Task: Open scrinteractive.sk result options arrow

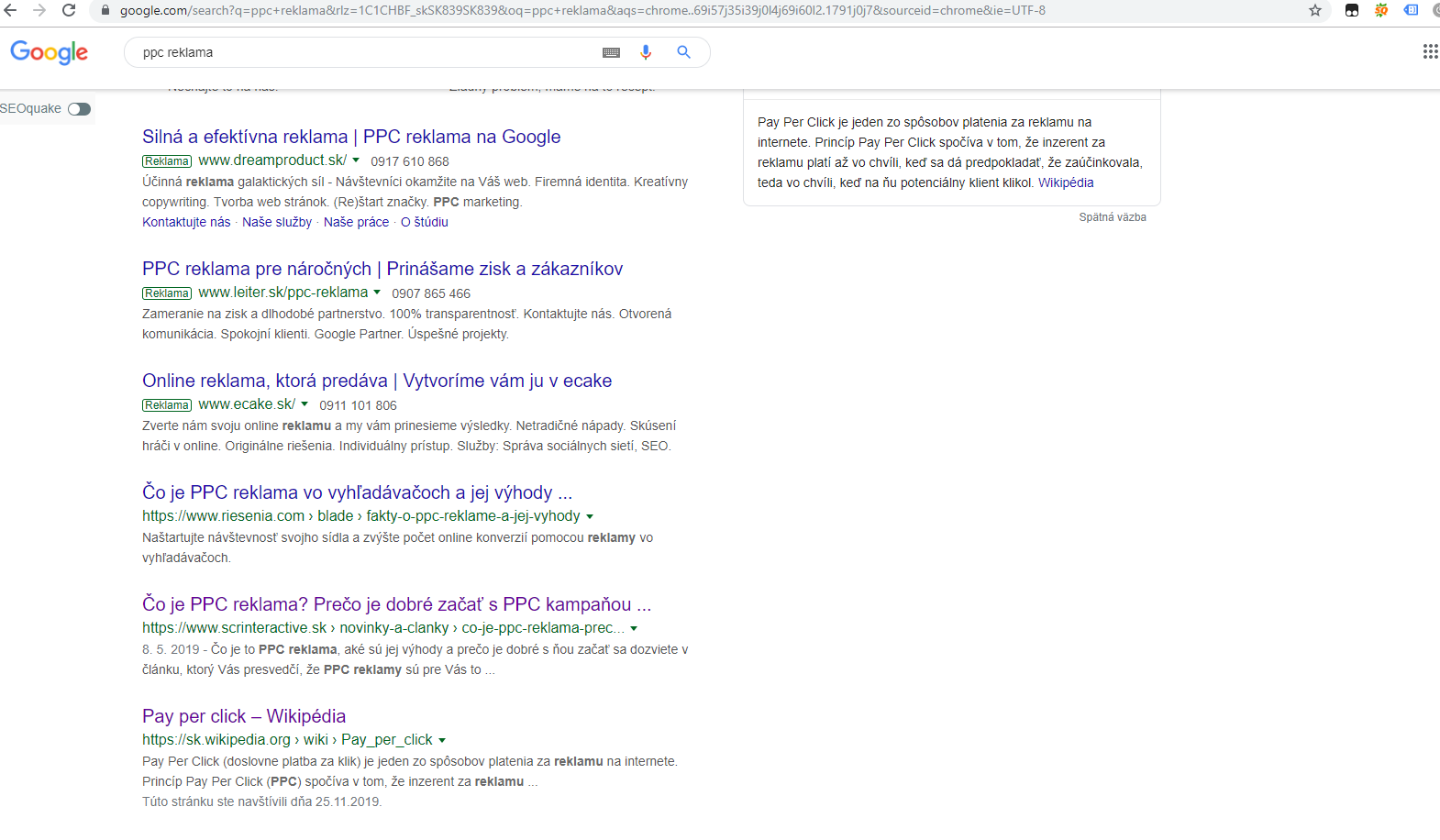Action: click(x=634, y=628)
